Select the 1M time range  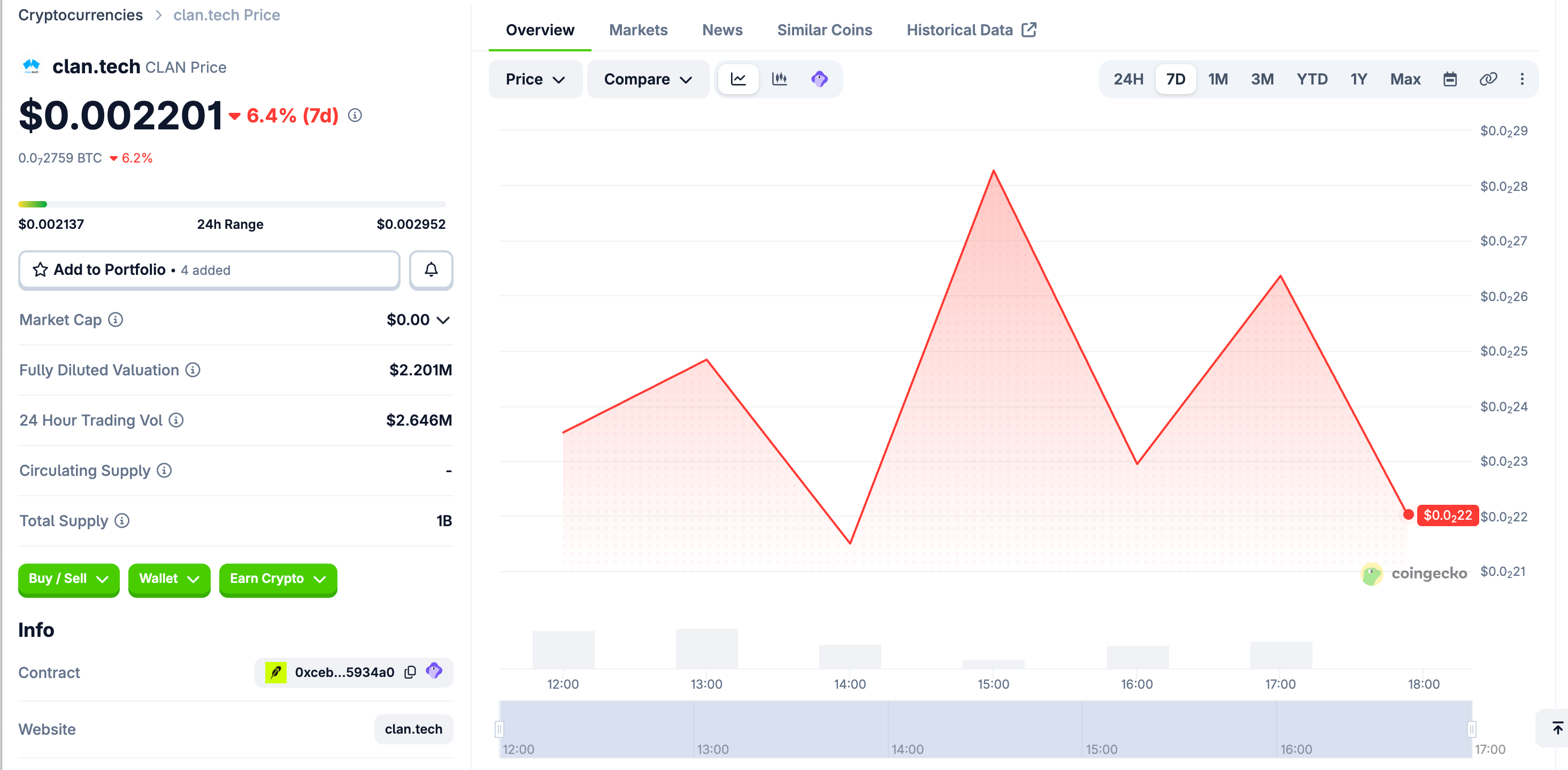tap(1217, 79)
